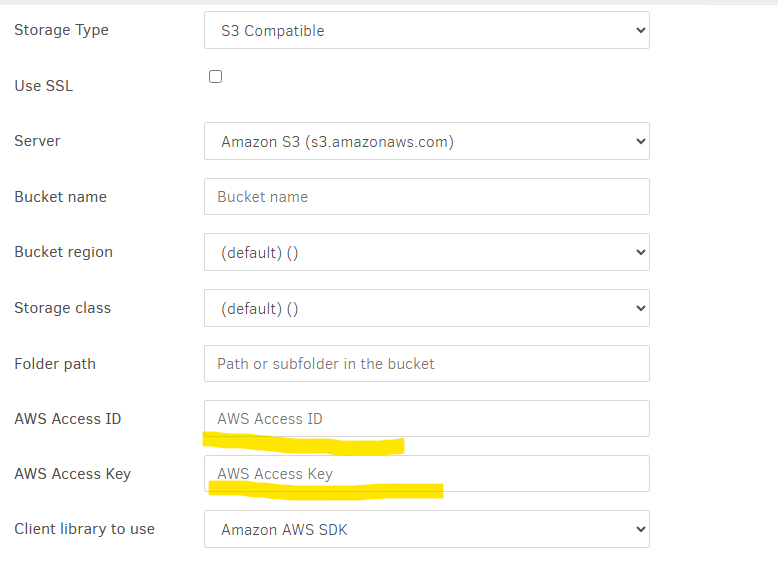
Task: Click the "Storage class" label text
Action: (x=62, y=308)
